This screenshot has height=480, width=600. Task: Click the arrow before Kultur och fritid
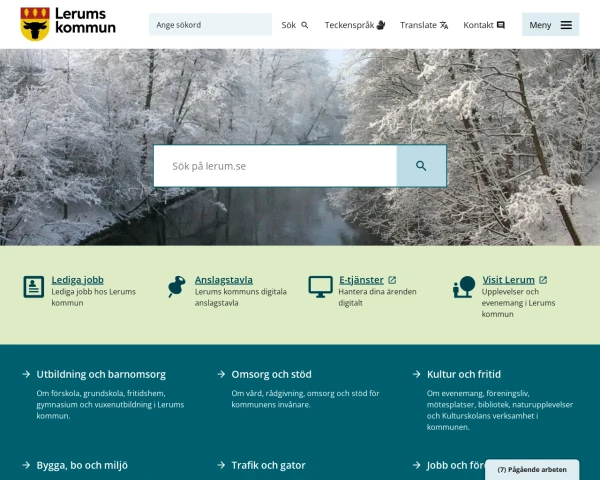click(417, 374)
